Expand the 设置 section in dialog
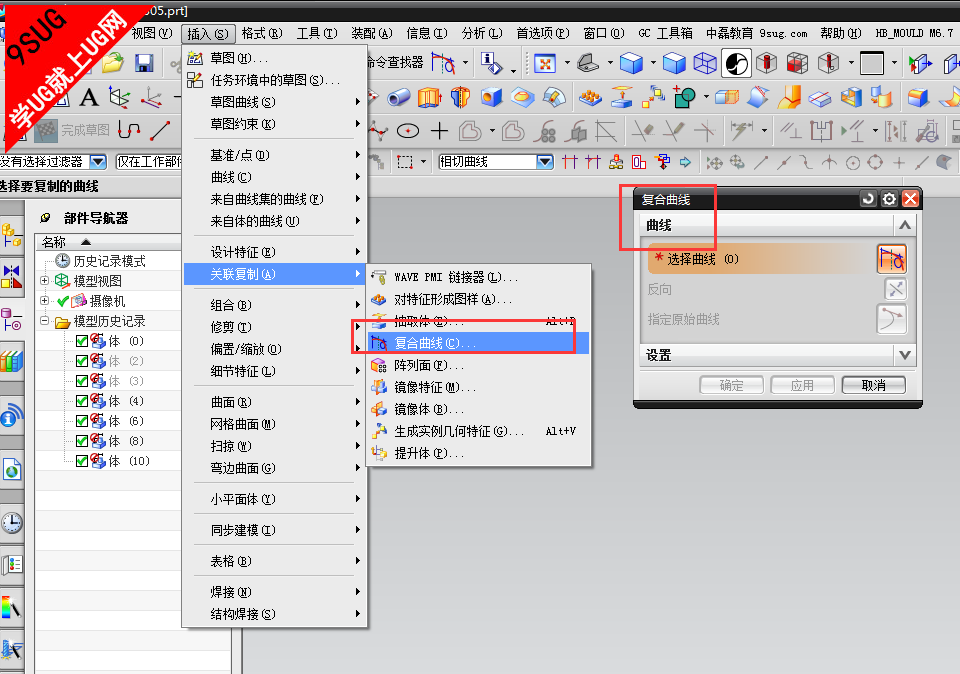Viewport: 960px width, 674px height. [904, 355]
